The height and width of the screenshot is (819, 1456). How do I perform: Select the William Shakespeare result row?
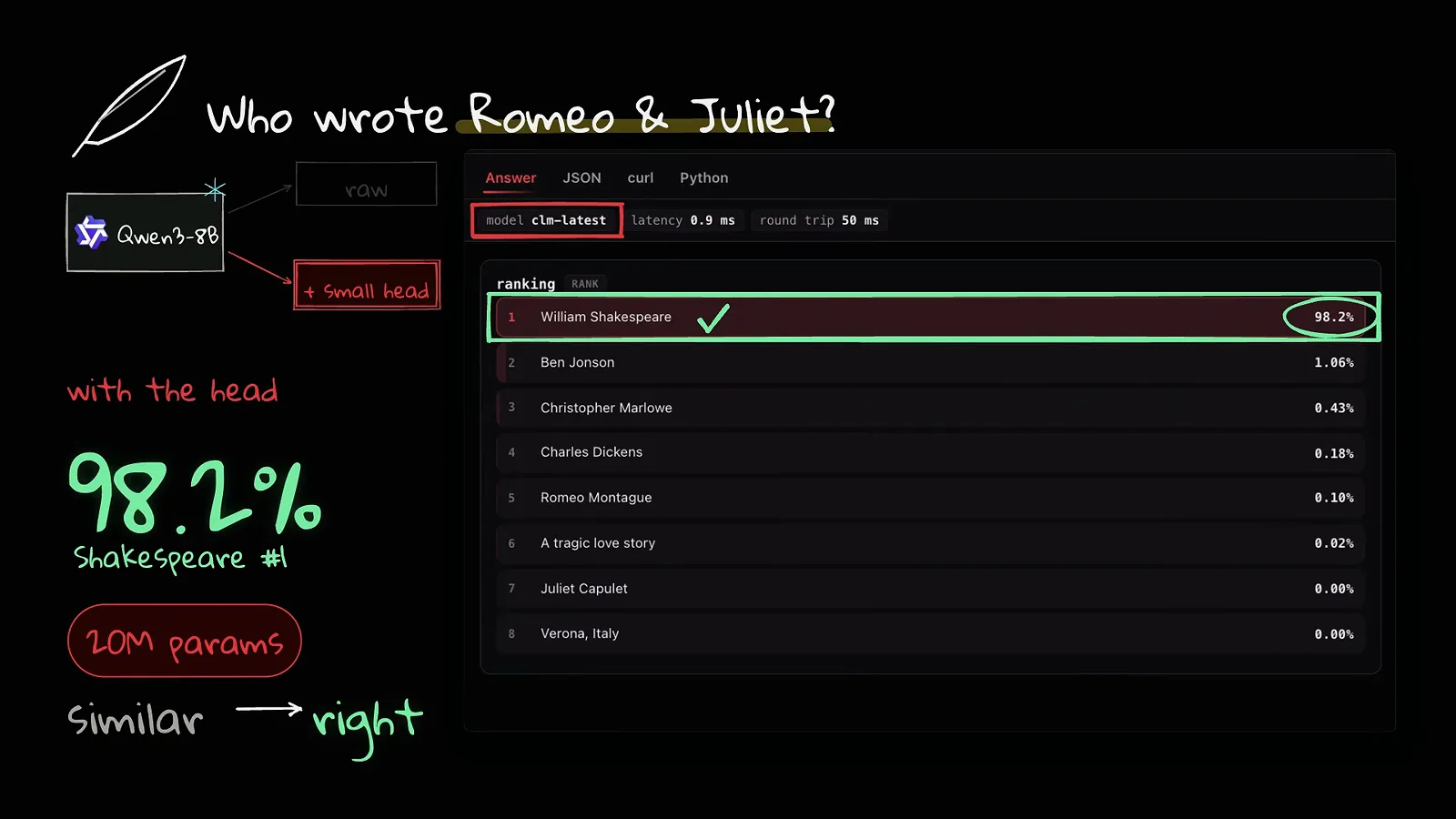930,317
